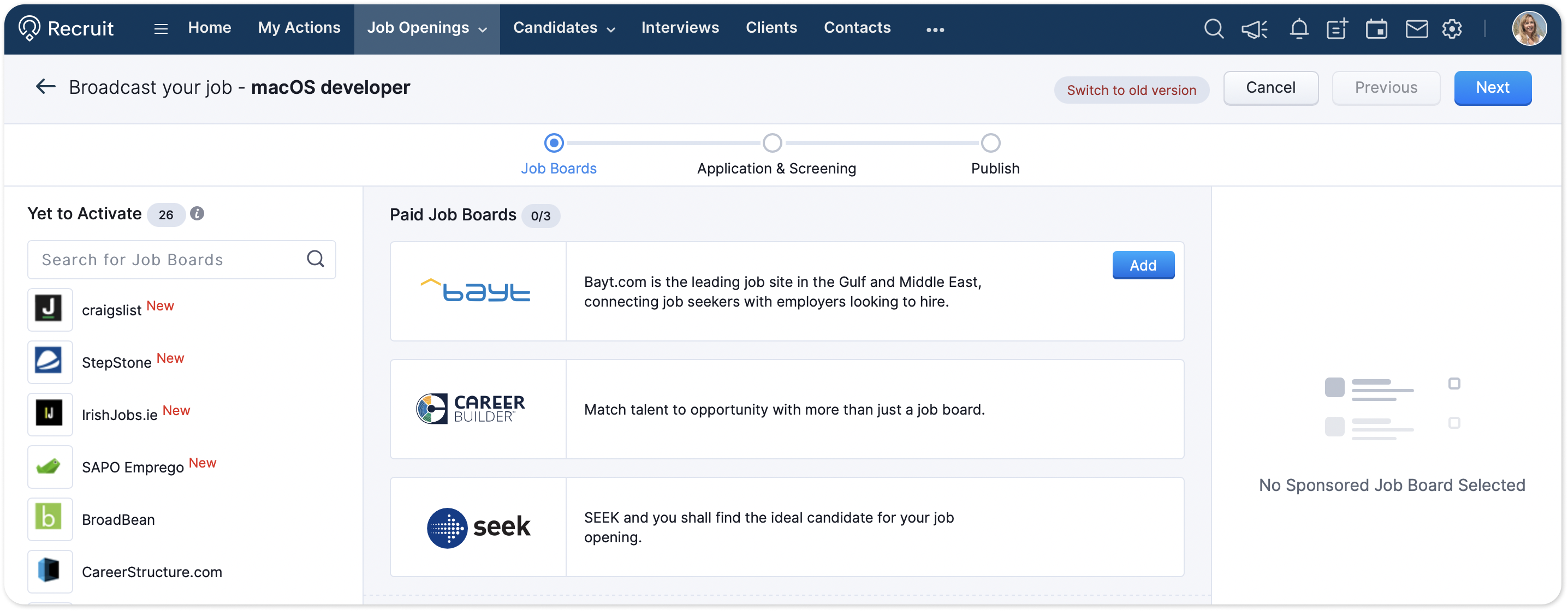Open notifications bell icon
The height and width of the screenshot is (611, 1568).
point(1298,28)
